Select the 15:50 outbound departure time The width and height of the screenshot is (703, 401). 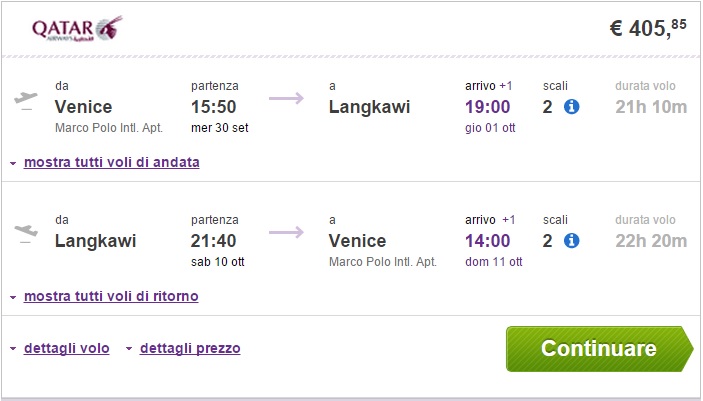[x=215, y=107]
